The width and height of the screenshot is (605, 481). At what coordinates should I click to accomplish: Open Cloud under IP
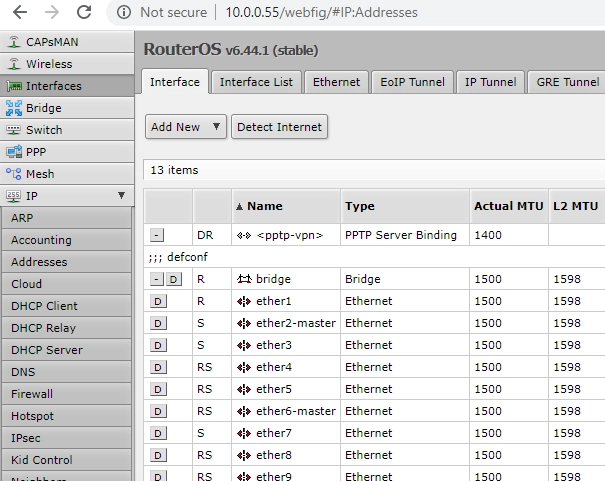66,284
